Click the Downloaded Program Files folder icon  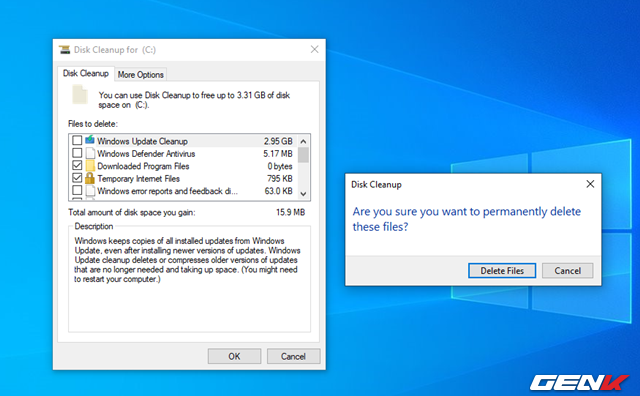click(90, 166)
